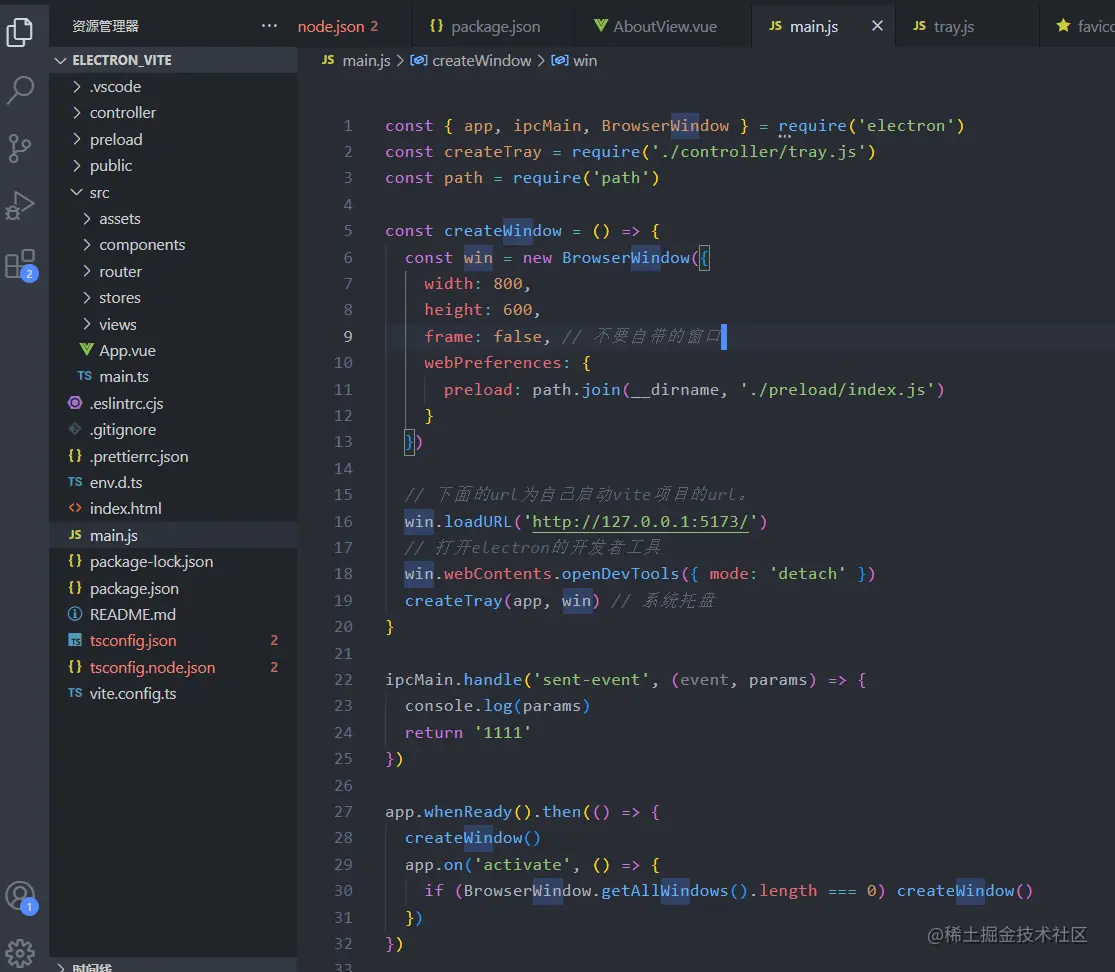
Task: Open tsconfig.node.json in the explorer
Action: [x=173, y=668]
